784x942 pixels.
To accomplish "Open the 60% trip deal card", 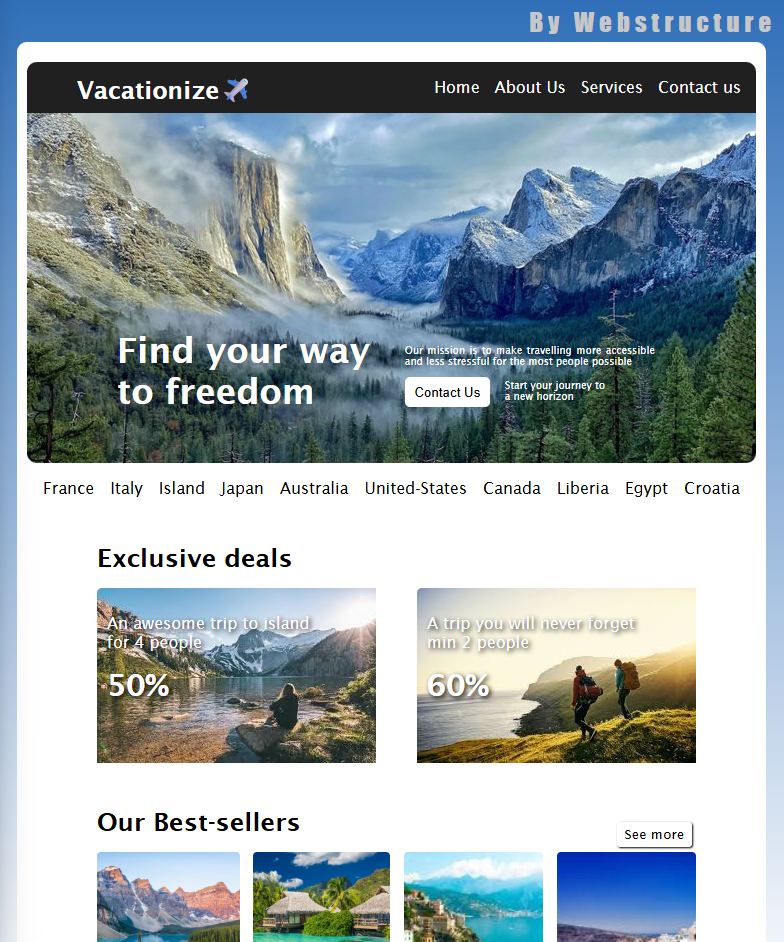I will pos(556,675).
